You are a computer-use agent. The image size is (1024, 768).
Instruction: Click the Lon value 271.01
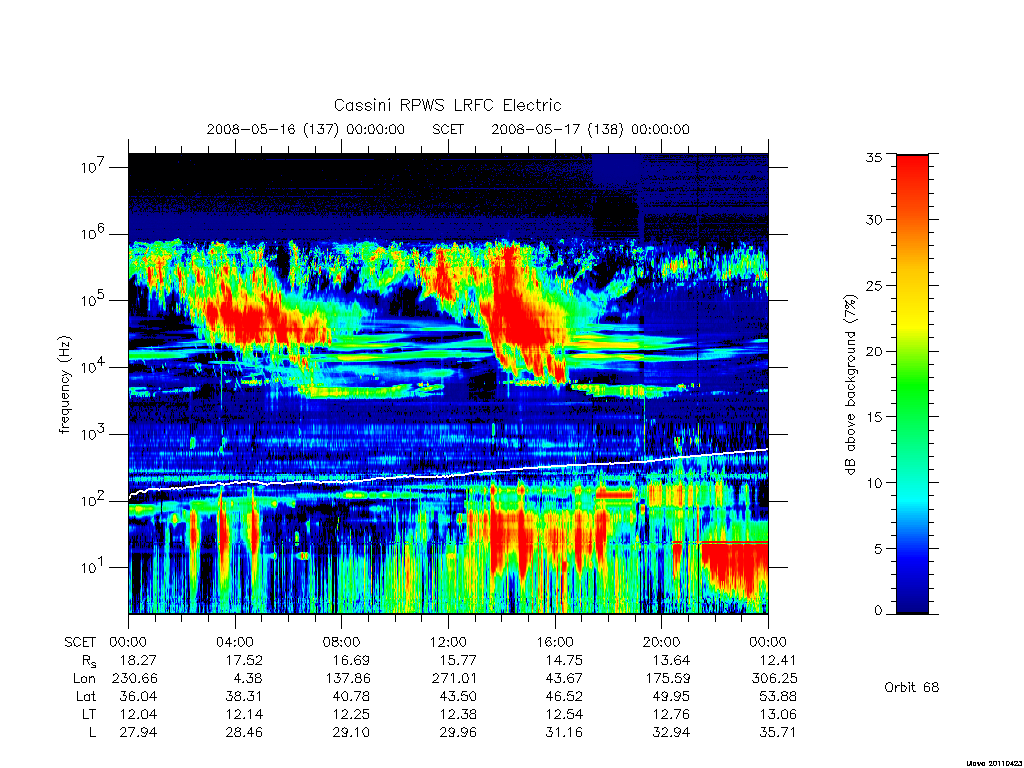(454, 679)
